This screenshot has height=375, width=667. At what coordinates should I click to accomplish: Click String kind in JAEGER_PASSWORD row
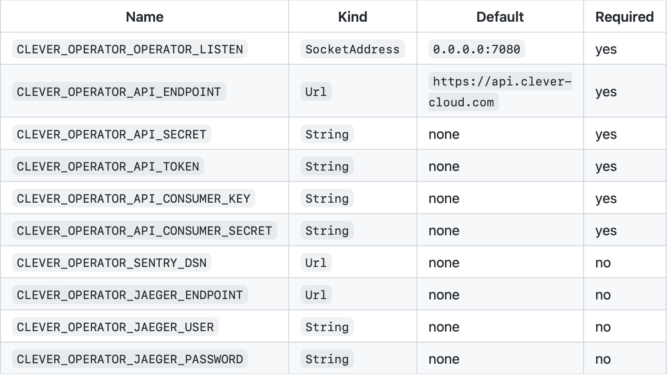pos(327,359)
